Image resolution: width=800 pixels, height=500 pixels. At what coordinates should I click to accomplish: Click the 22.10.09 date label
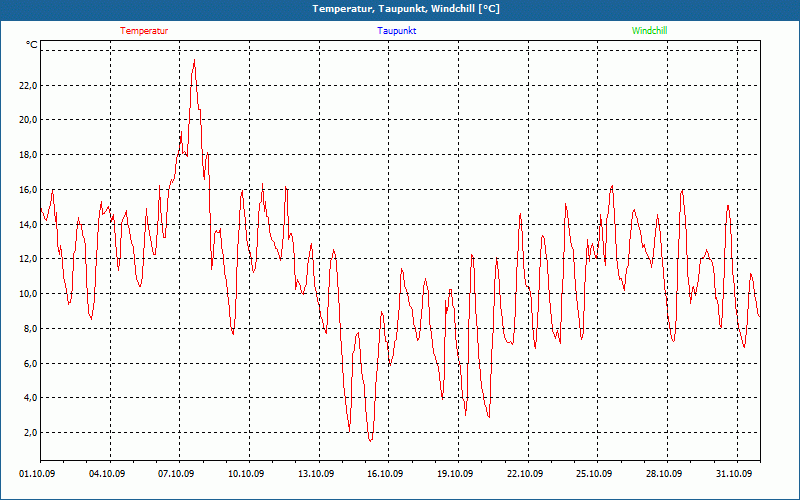tap(525, 474)
